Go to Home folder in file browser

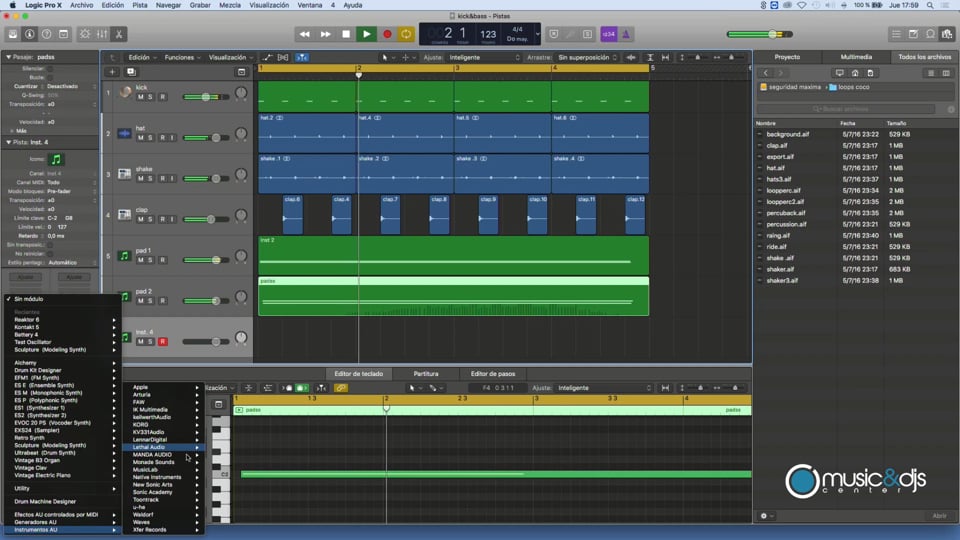point(855,73)
